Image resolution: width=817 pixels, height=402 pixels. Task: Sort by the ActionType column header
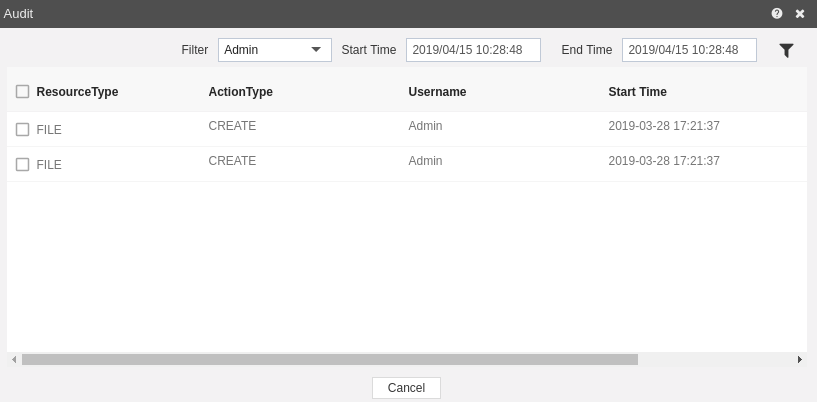point(240,92)
